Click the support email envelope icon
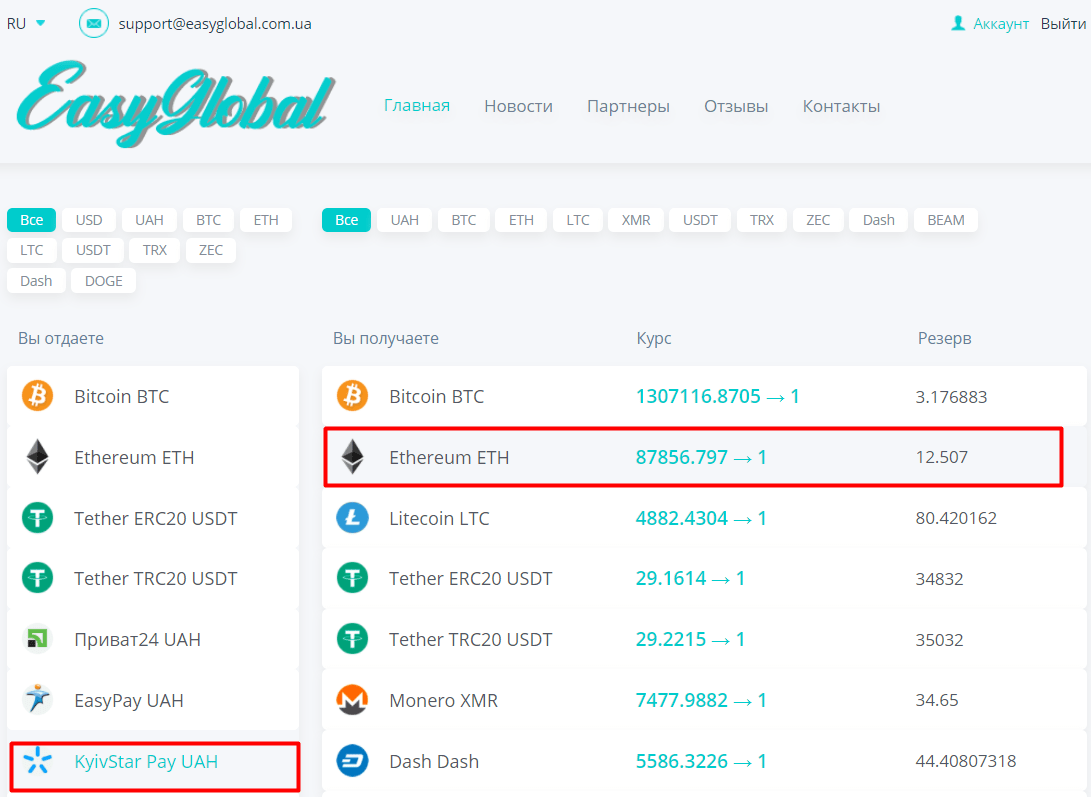 click(x=94, y=23)
